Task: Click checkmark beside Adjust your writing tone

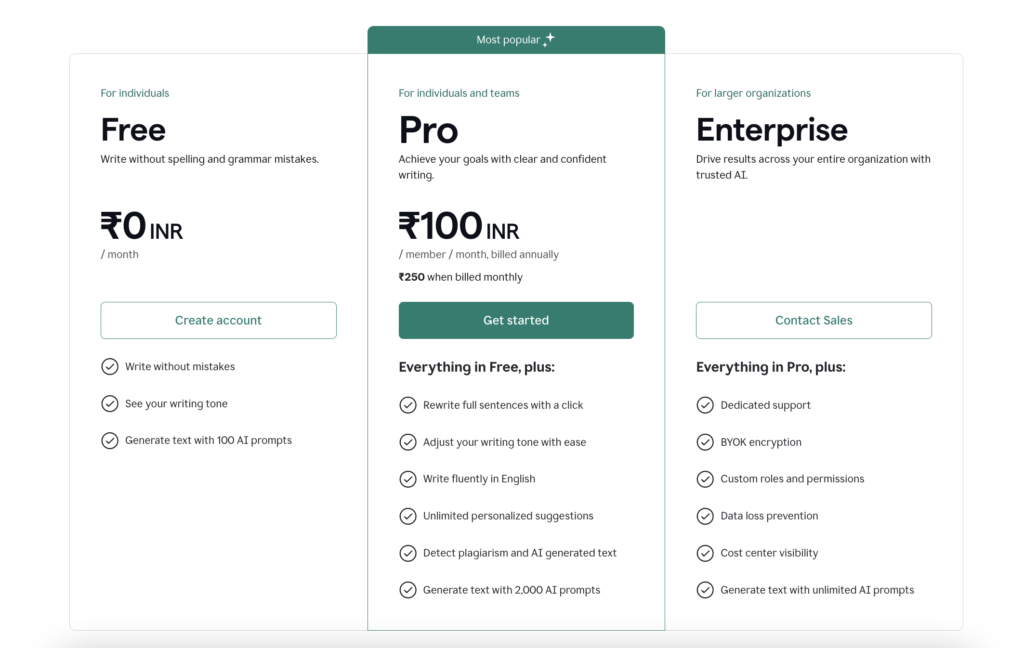Action: 408,442
